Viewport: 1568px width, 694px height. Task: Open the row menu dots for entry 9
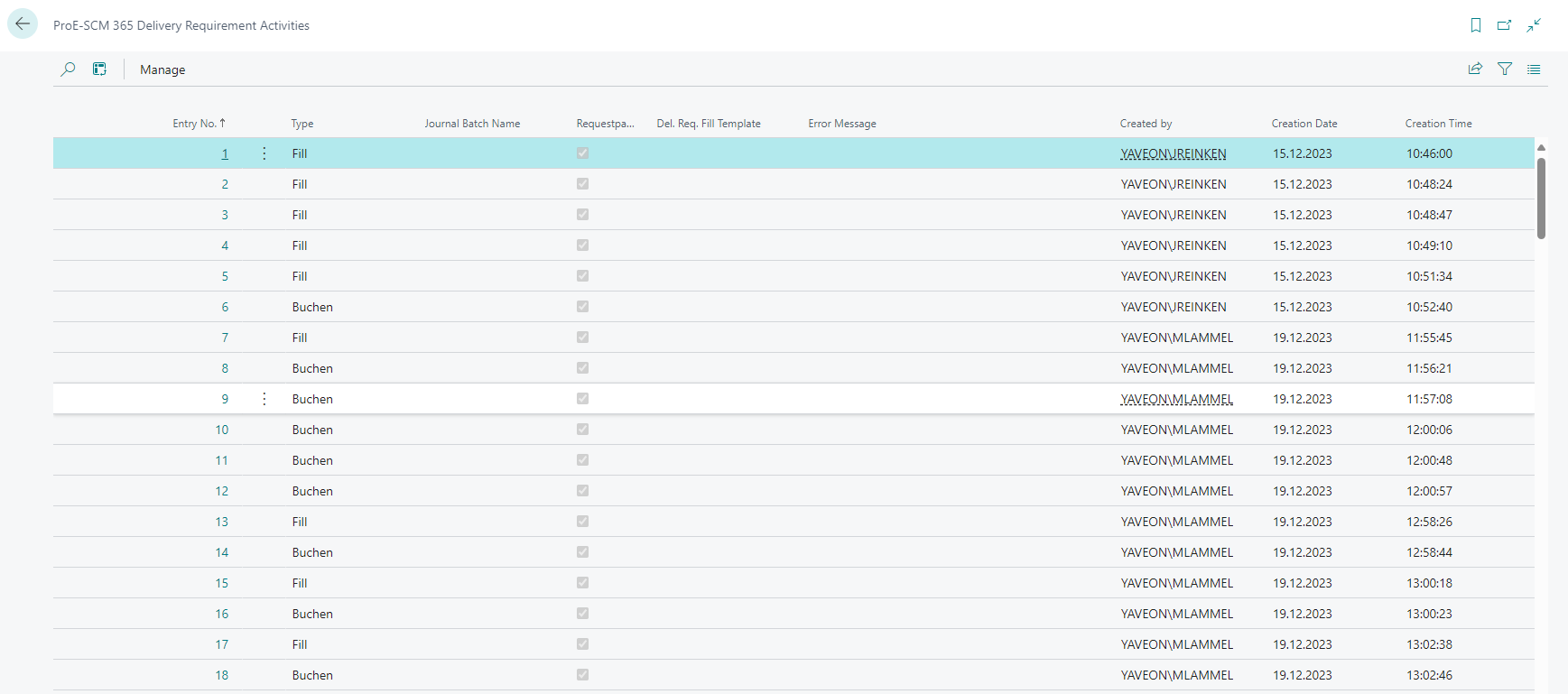(264, 399)
